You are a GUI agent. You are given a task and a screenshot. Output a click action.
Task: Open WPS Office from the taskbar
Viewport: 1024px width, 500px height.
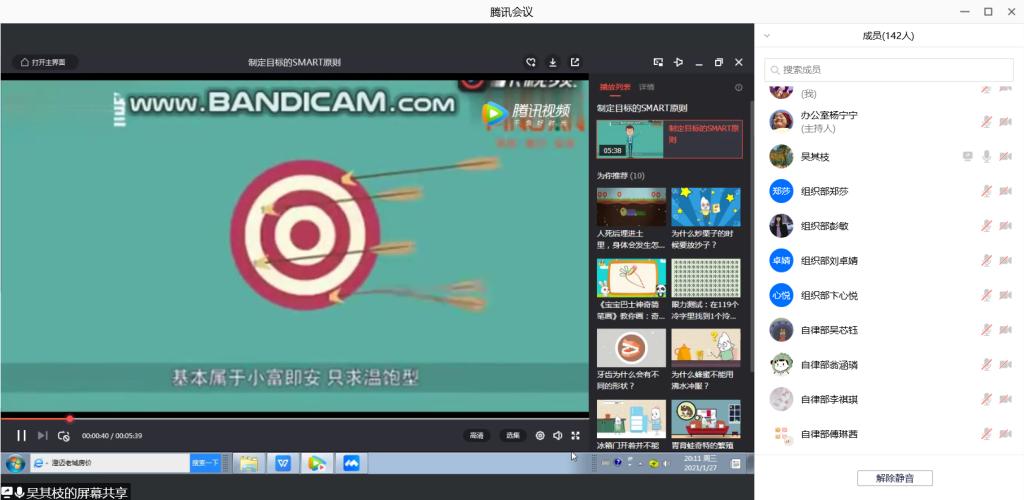[x=283, y=463]
